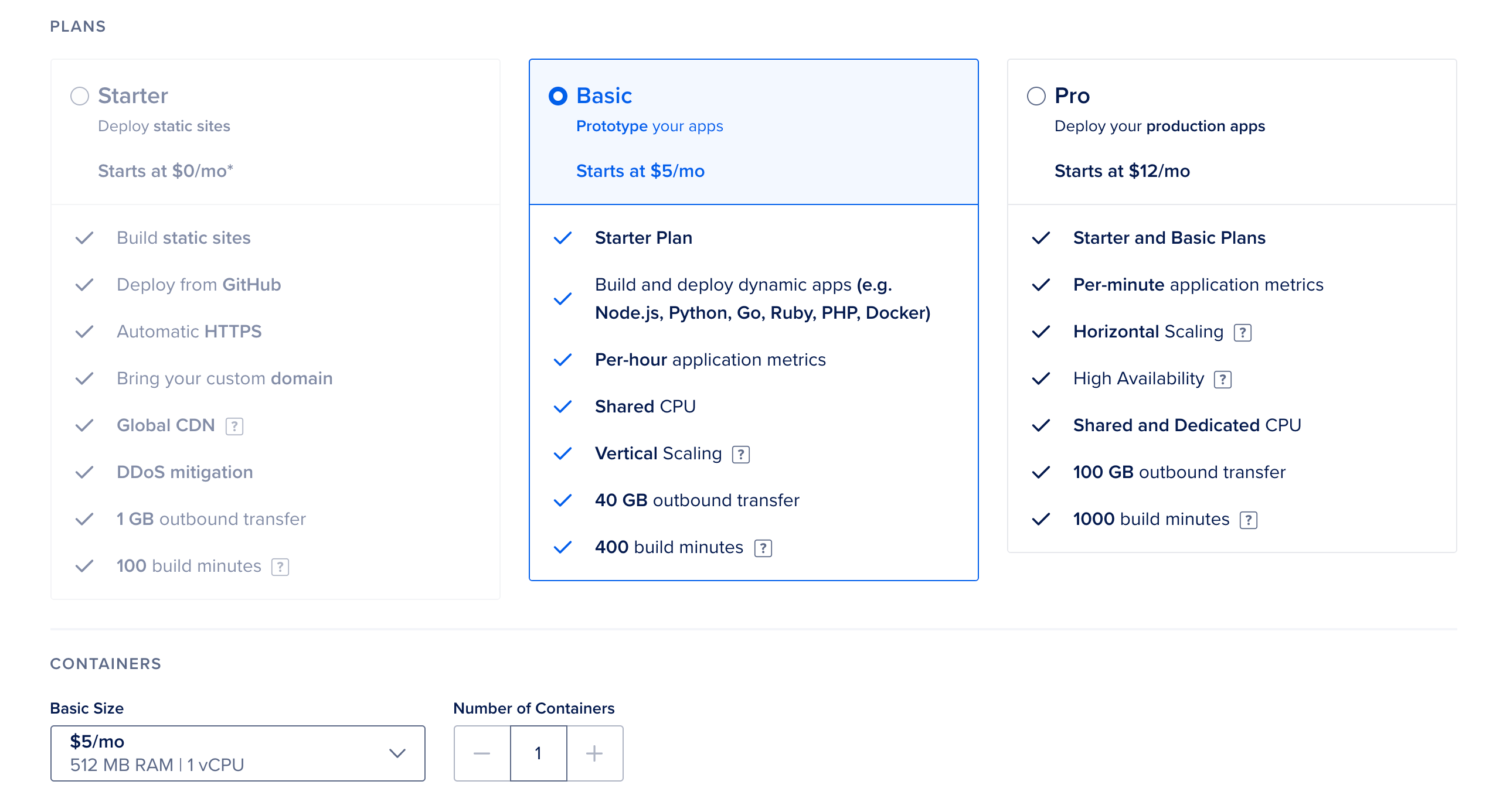Open help icon next to 1000 build minutes

tap(1249, 520)
